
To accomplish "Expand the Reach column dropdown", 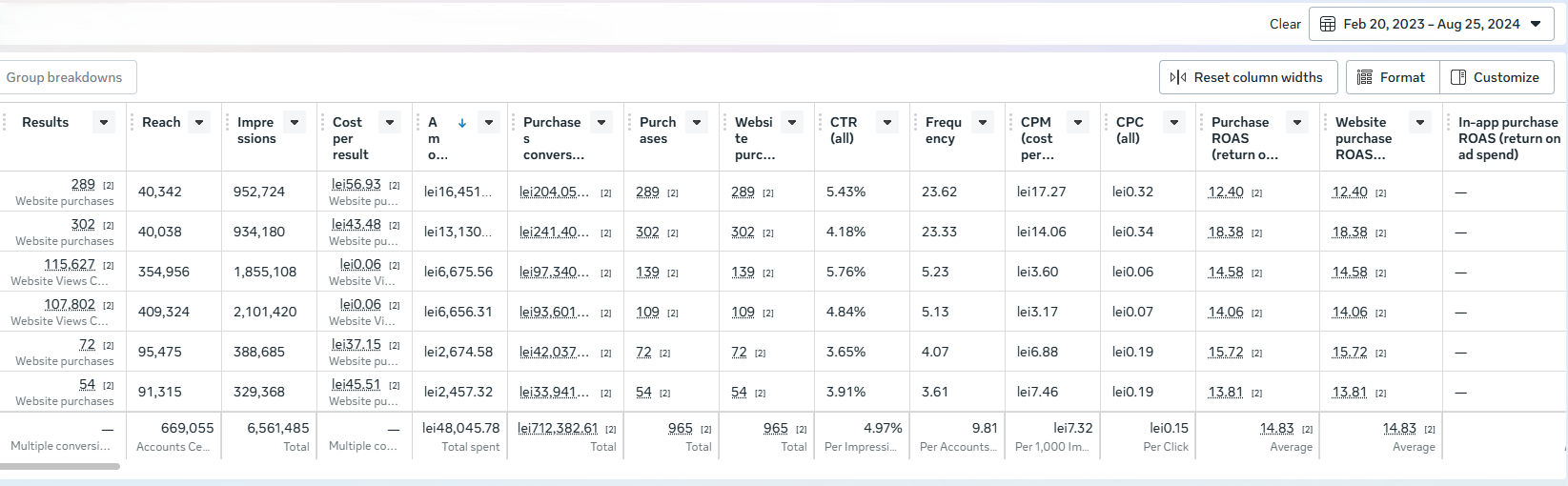I will point(199,122).
